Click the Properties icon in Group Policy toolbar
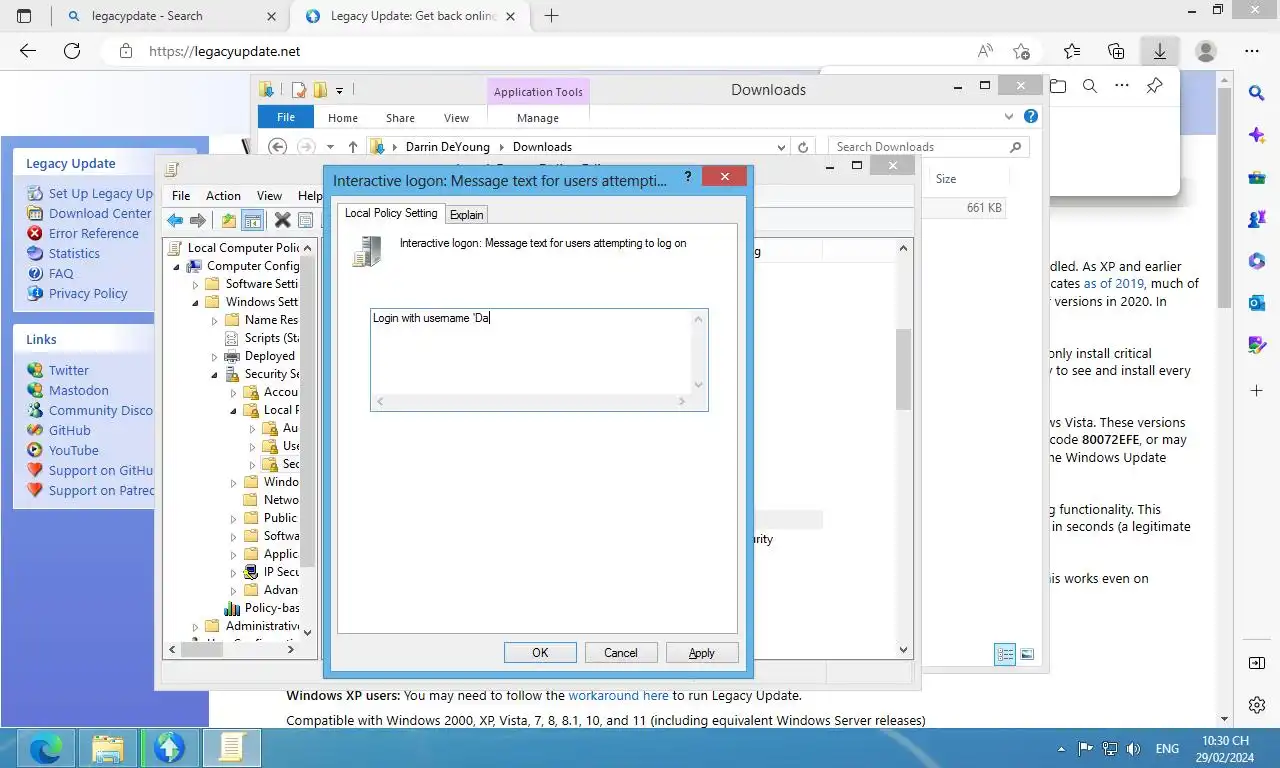Screen dimensions: 1280x768 click(x=306, y=220)
